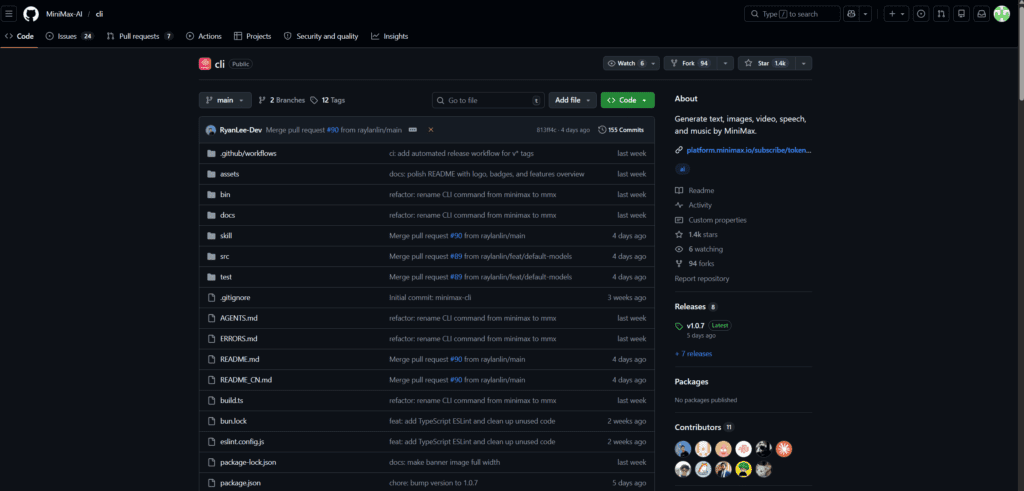Open the Readme link in About
The width and height of the screenshot is (1024, 491).
[701, 191]
